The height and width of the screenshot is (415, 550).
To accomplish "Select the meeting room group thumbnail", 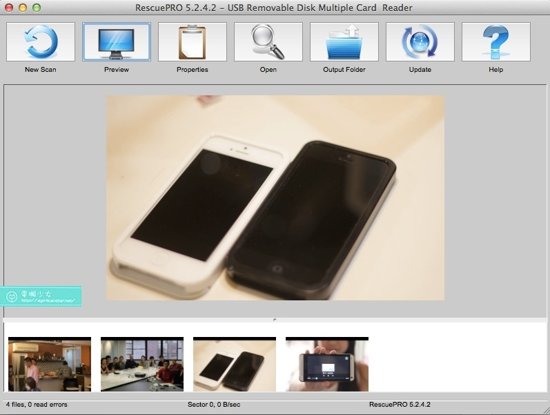I will tap(142, 364).
